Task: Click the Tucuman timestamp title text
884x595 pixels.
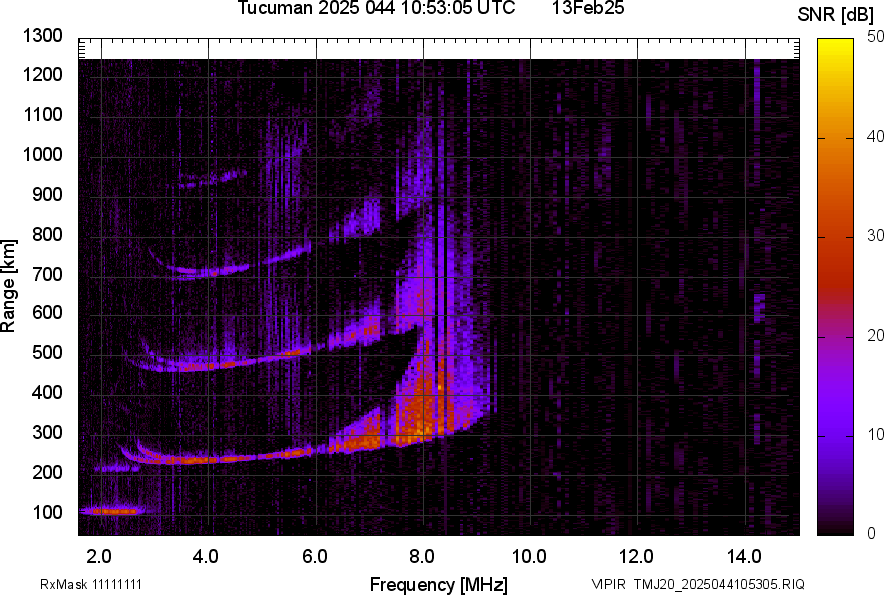Action: (376, 9)
